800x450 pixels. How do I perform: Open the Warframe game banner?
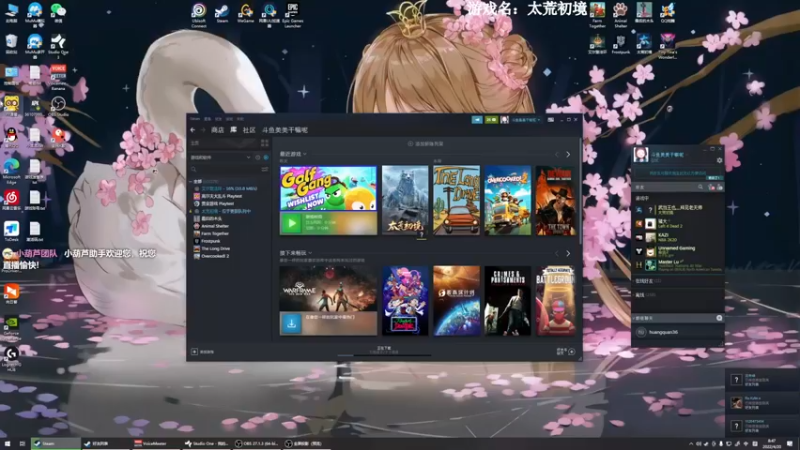pyautogui.click(x=328, y=289)
